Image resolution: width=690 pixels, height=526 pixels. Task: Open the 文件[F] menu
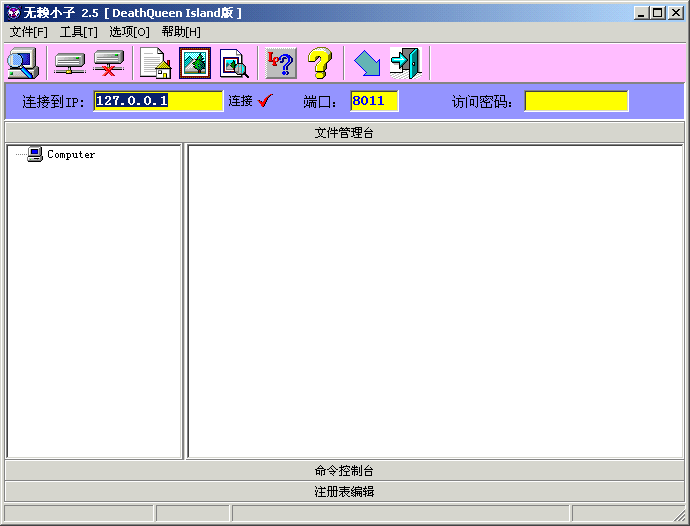(29, 32)
